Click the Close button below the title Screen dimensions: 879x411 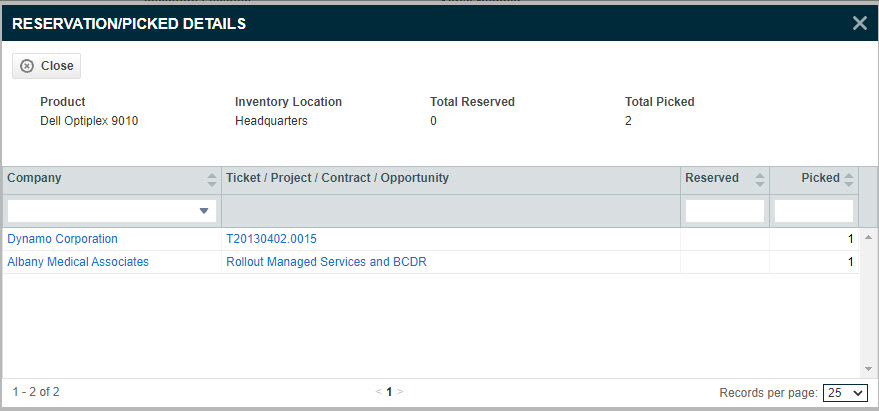[x=47, y=66]
